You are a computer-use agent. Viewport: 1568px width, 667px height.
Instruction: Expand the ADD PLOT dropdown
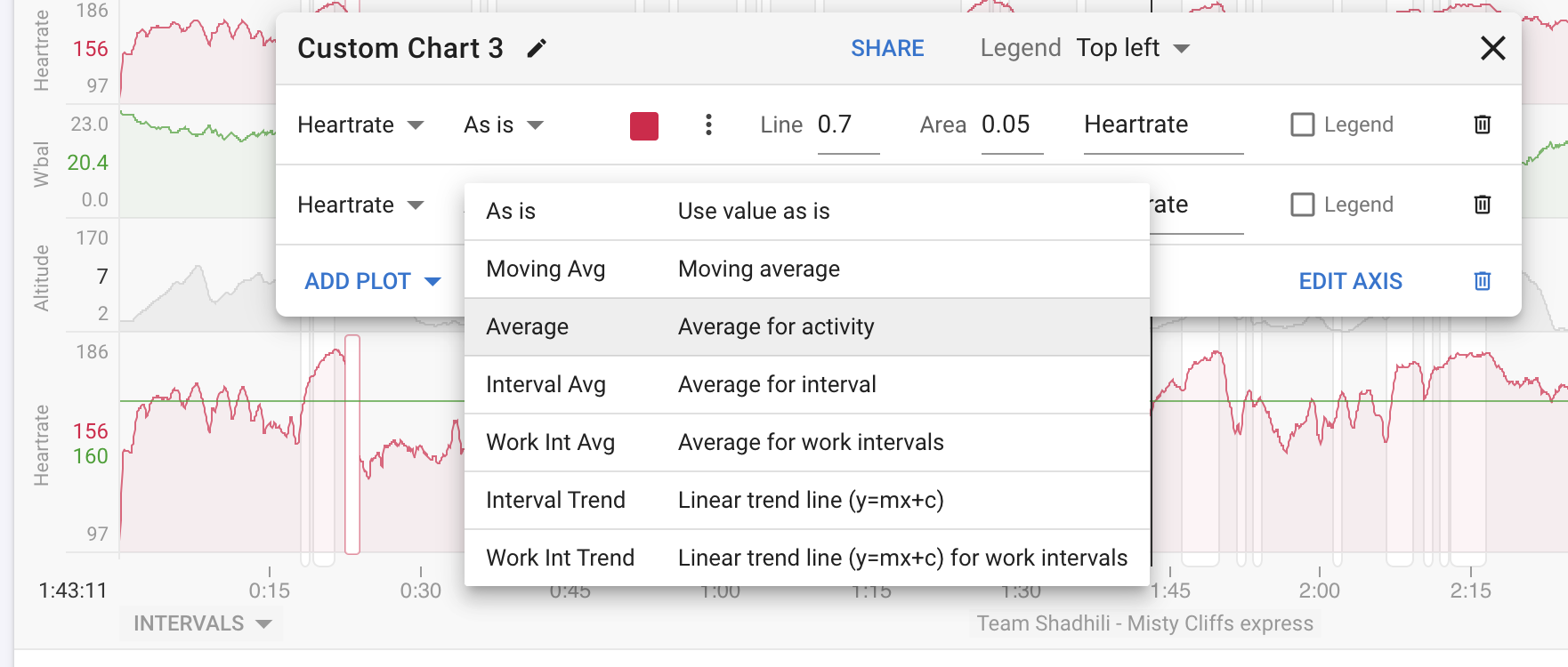coord(373,281)
